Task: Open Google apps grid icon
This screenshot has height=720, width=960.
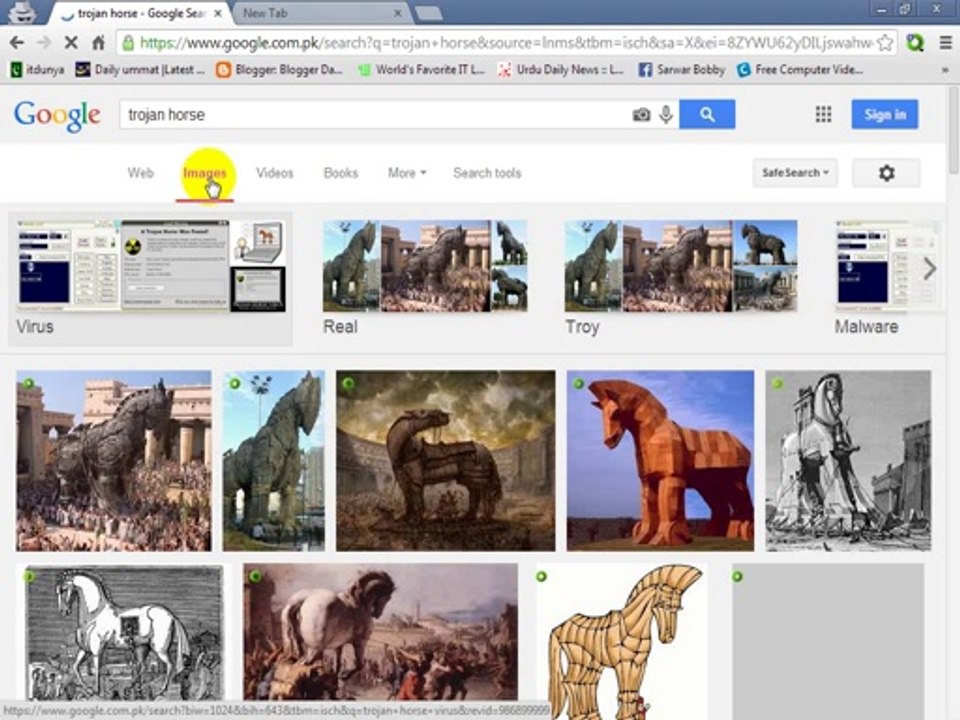Action: point(823,114)
